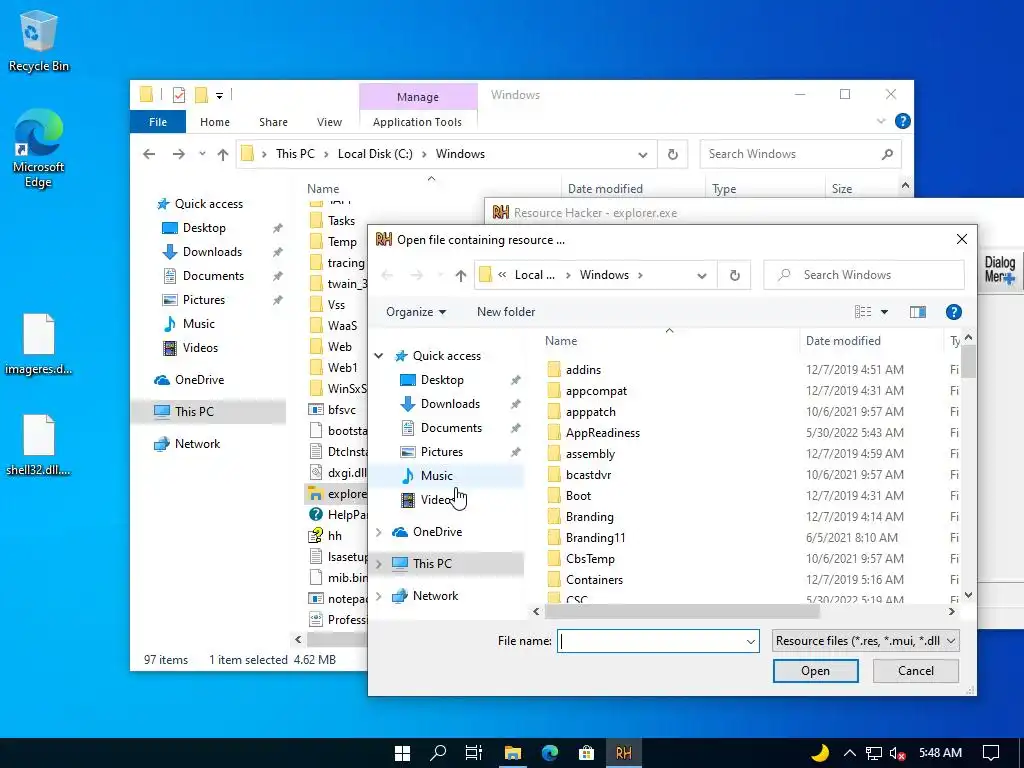This screenshot has width=1024, height=768.
Task: Click the back arrow in File Explorer window
Action: point(150,154)
